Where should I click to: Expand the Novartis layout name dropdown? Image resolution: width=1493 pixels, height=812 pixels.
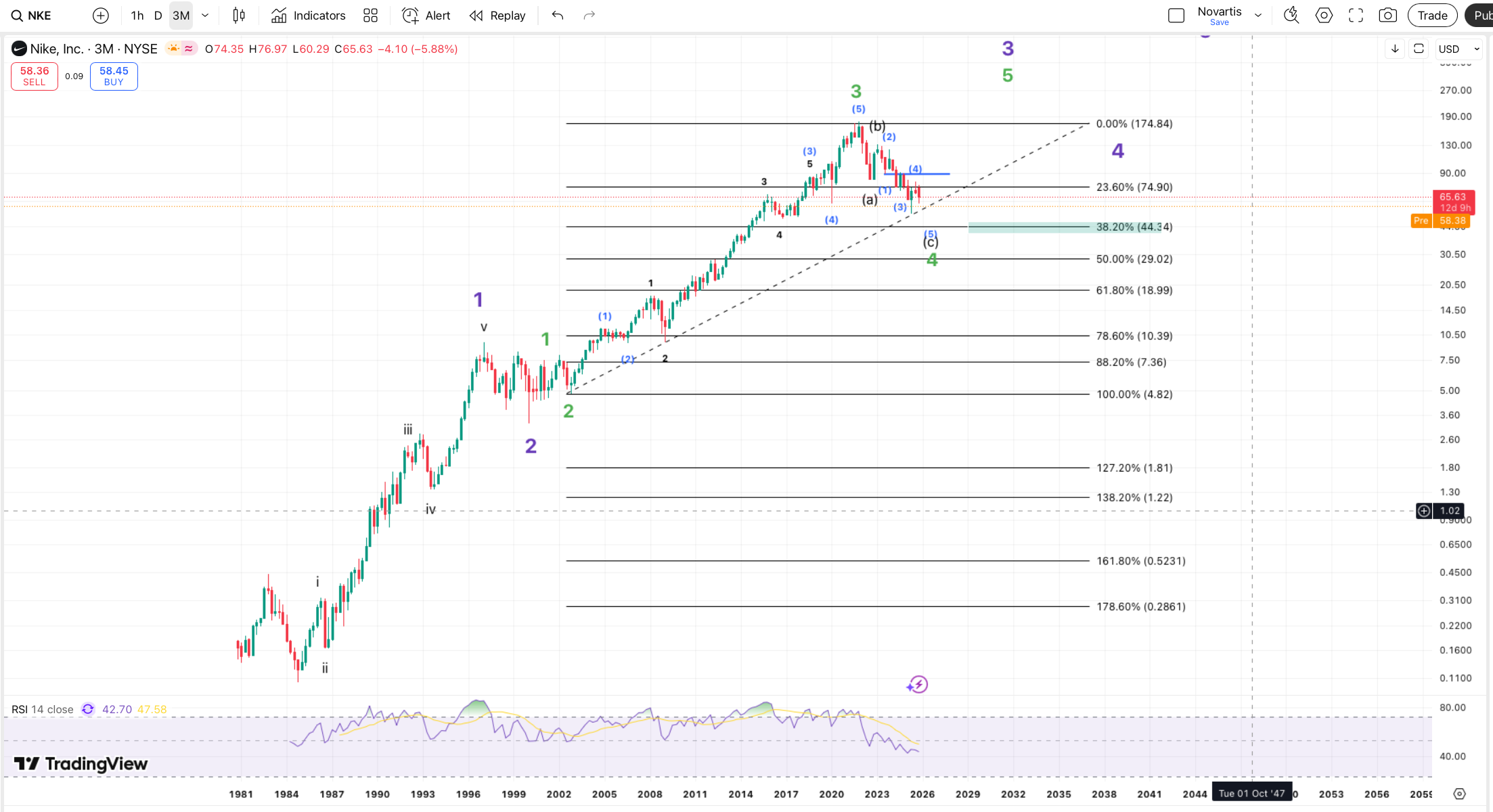(x=1258, y=16)
